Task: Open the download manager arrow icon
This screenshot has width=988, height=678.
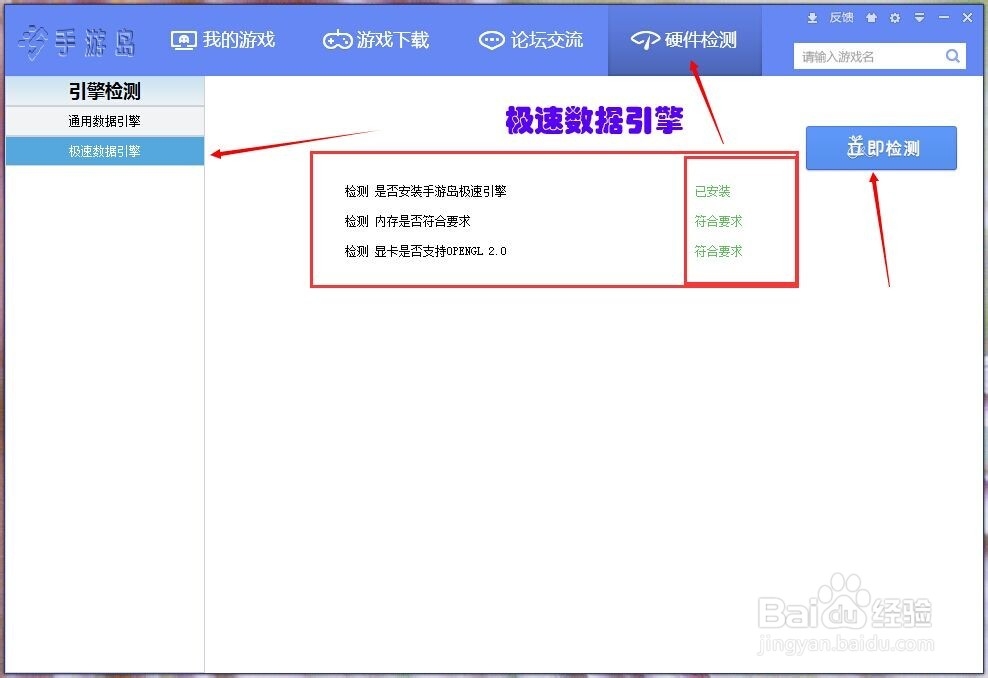Action: (813, 18)
